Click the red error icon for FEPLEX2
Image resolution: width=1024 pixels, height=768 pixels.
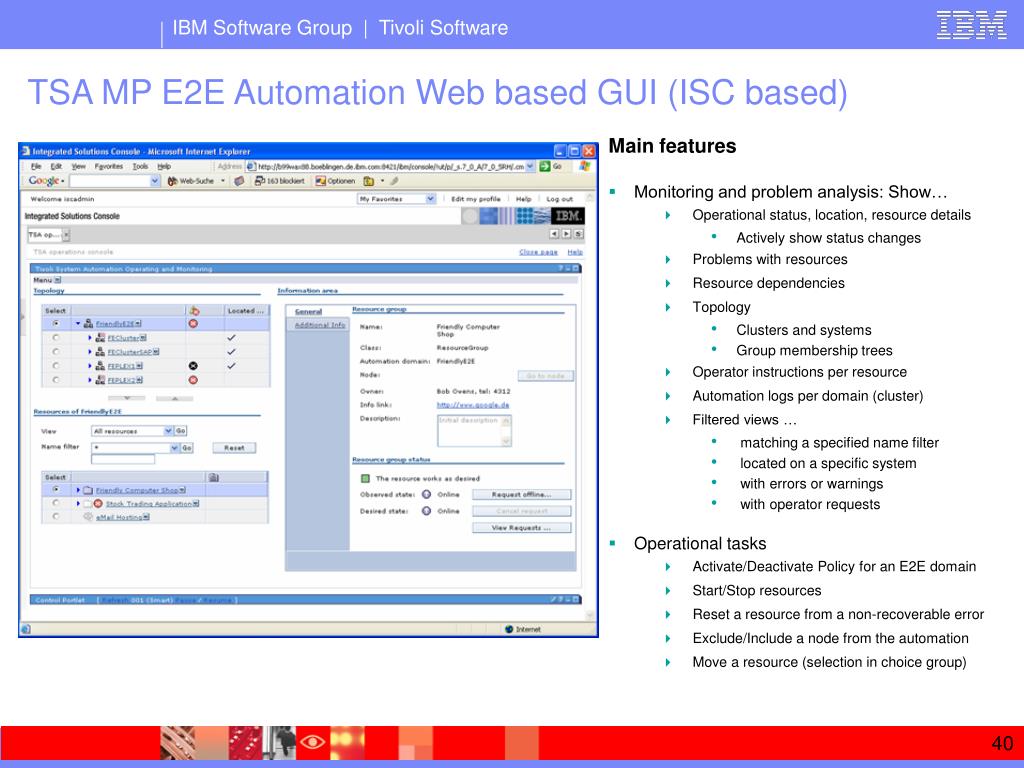point(193,379)
